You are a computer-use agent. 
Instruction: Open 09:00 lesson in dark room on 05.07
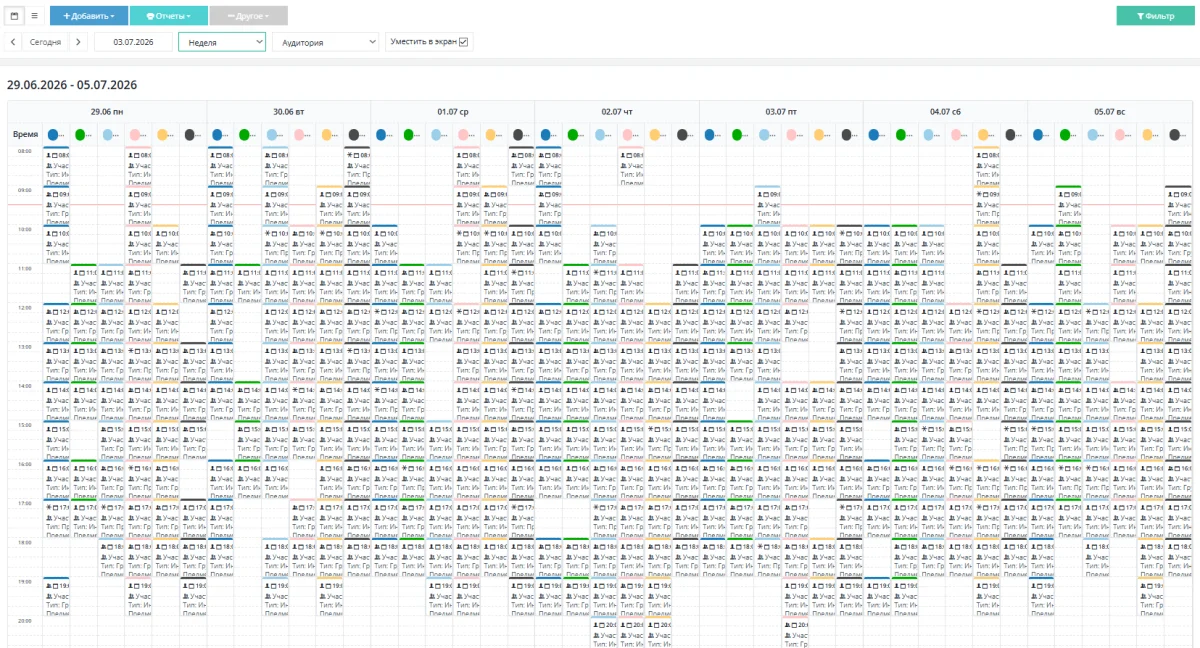[1177, 206]
